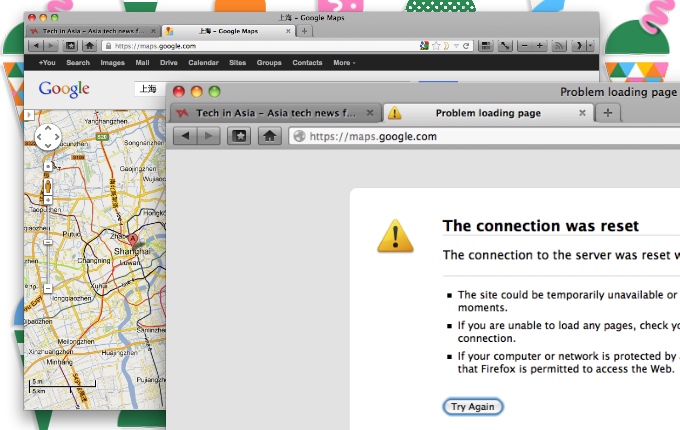Click map pan compass control
The height and width of the screenshot is (430, 680).
click(48, 137)
